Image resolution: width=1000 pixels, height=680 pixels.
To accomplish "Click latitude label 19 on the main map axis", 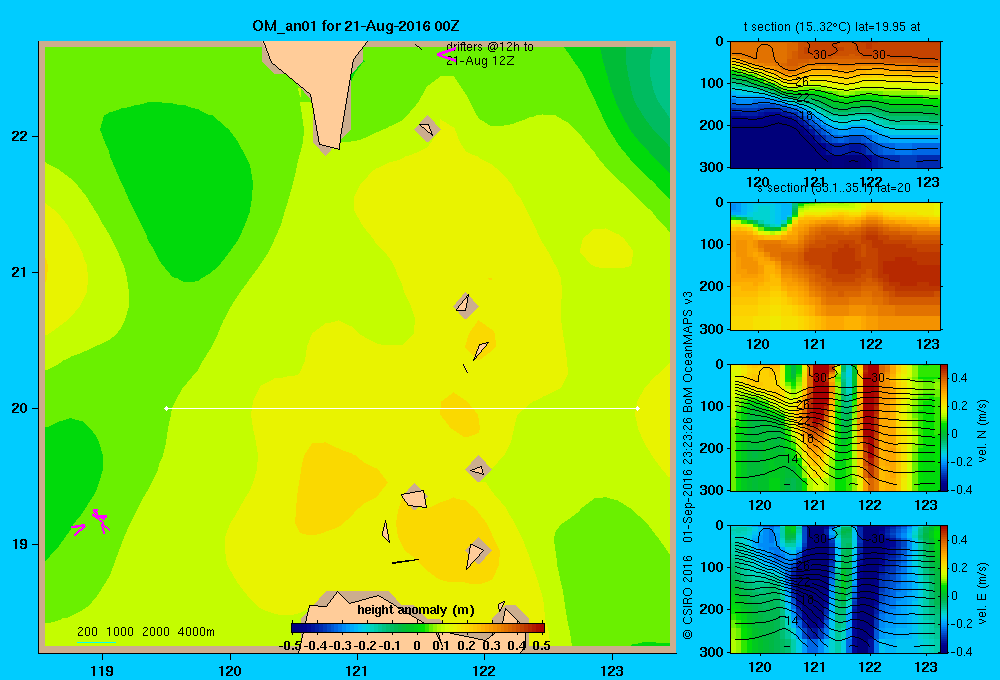I will pyautogui.click(x=19, y=544).
